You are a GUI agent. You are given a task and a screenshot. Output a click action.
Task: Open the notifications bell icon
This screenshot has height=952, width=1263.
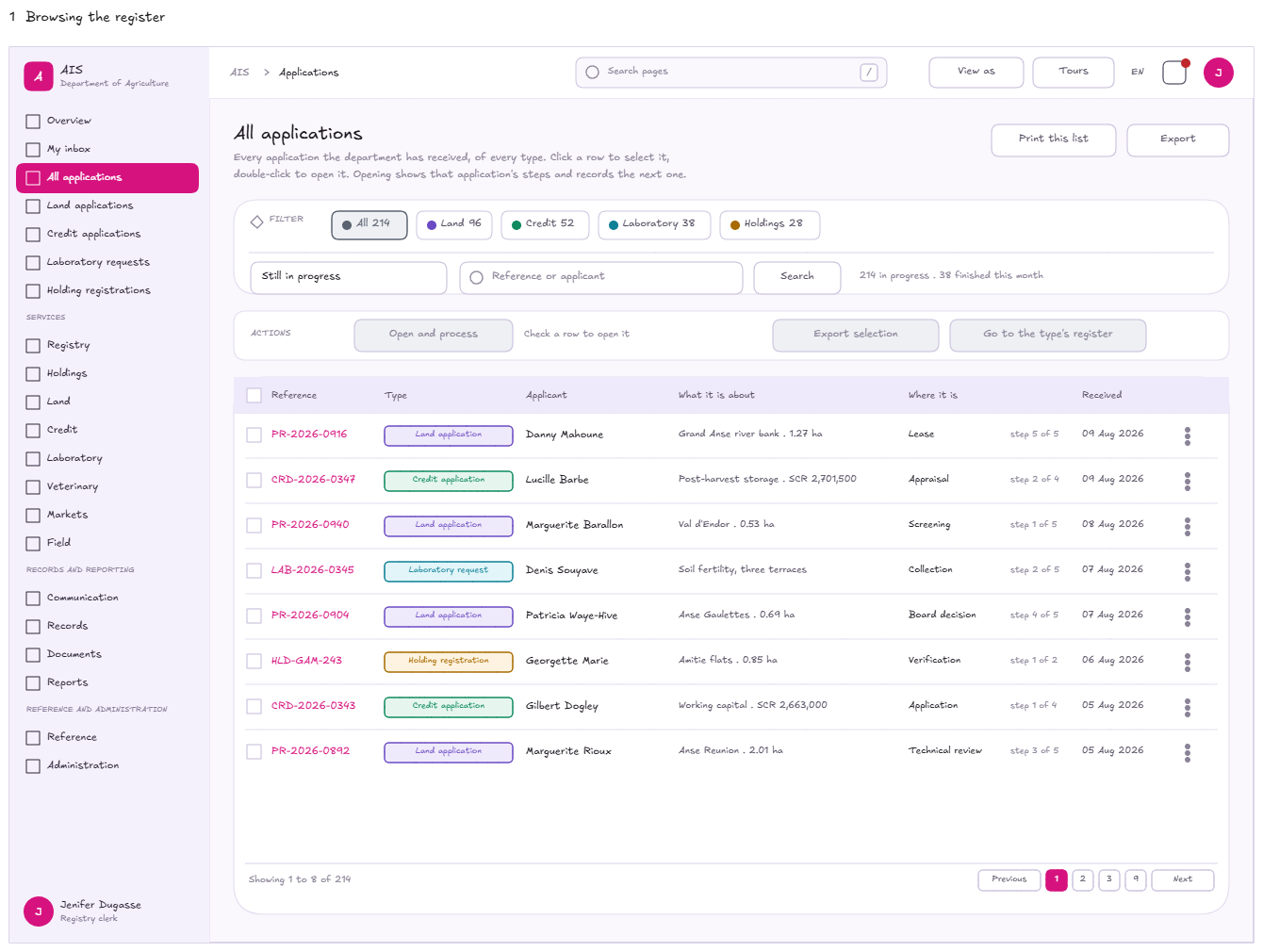1174,73
